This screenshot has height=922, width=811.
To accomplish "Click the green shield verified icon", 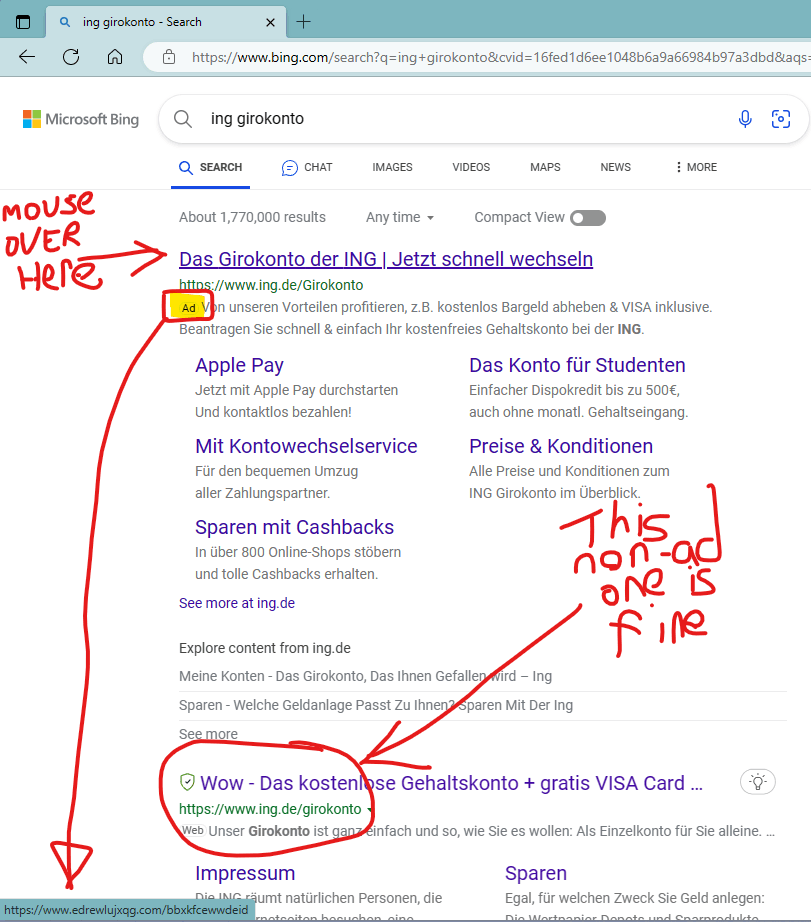I will 187,782.
